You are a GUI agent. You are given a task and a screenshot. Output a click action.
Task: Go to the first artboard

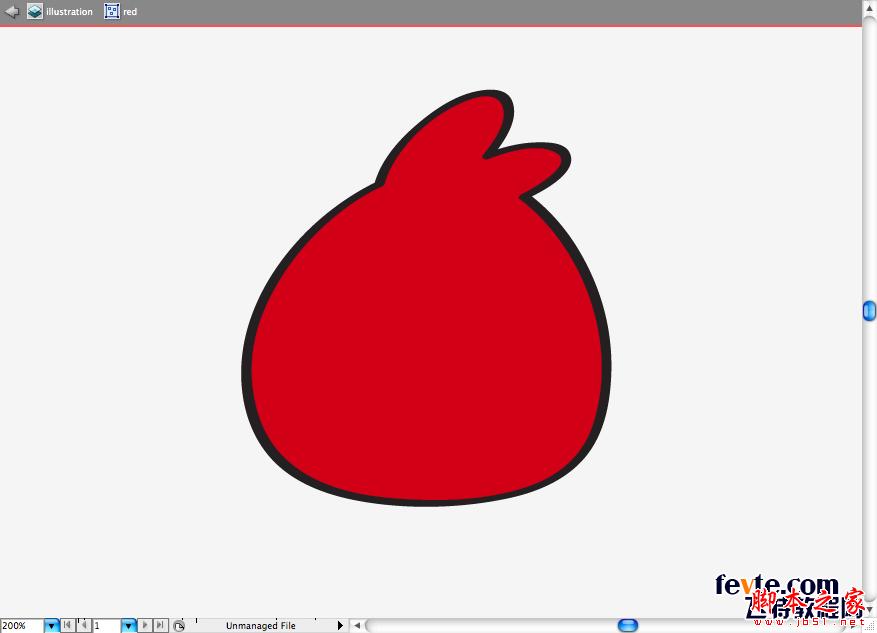(68, 625)
